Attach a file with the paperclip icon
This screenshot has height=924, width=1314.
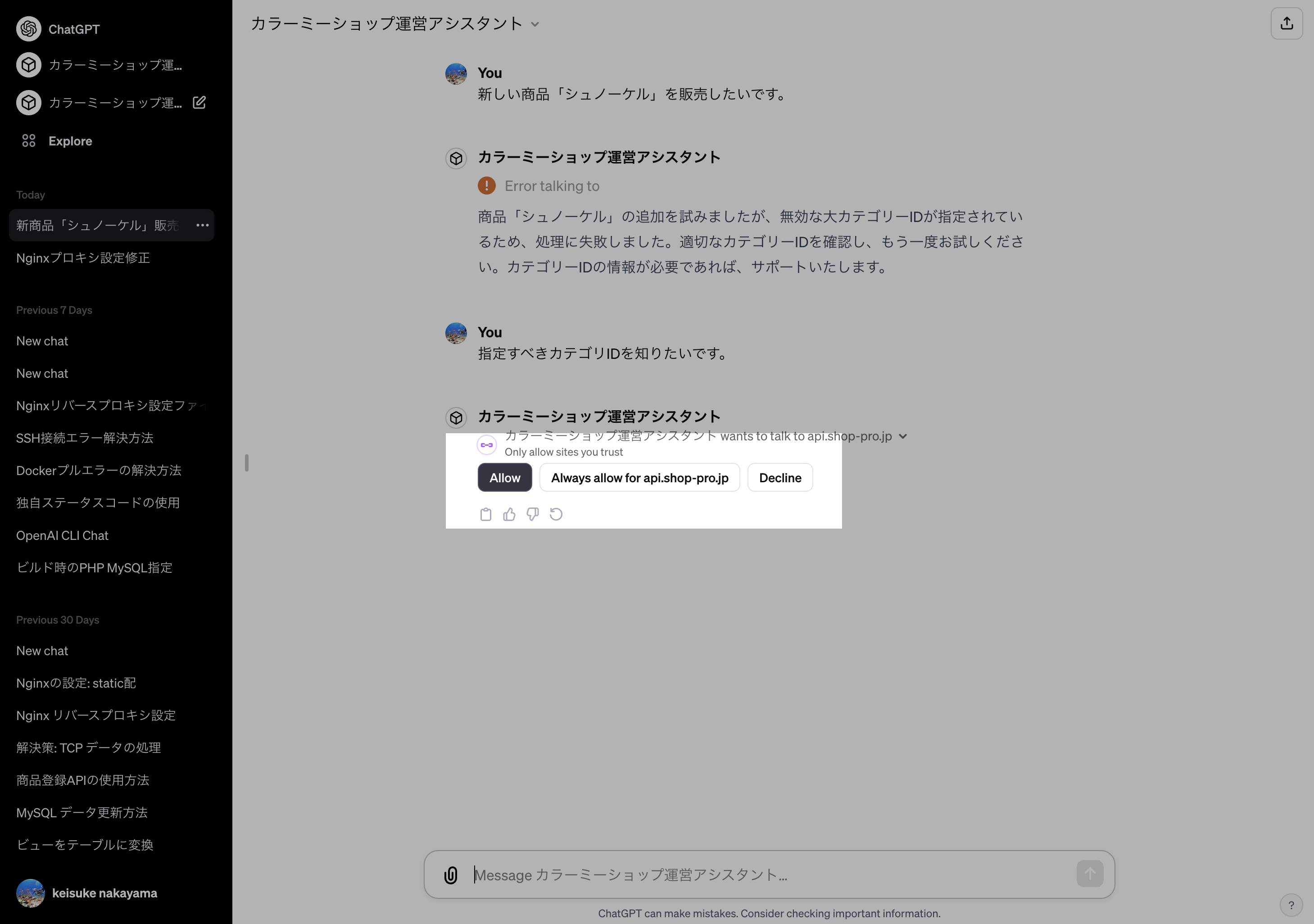point(451,874)
